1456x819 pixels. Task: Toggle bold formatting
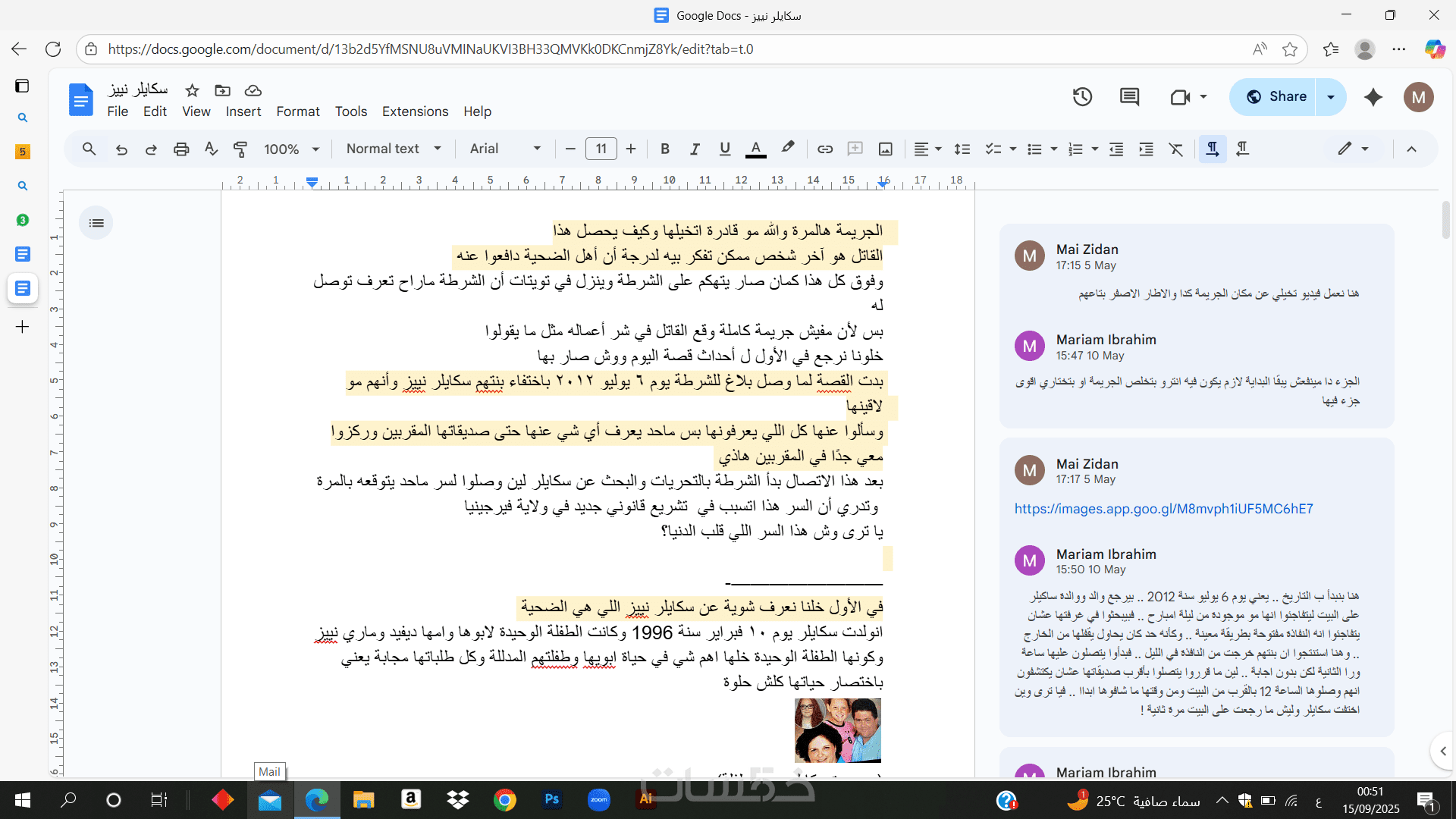[665, 149]
